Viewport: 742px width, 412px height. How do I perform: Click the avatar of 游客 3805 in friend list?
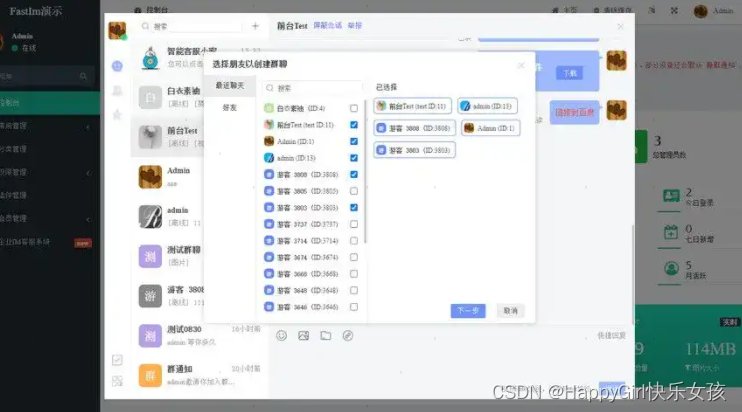[269, 191]
